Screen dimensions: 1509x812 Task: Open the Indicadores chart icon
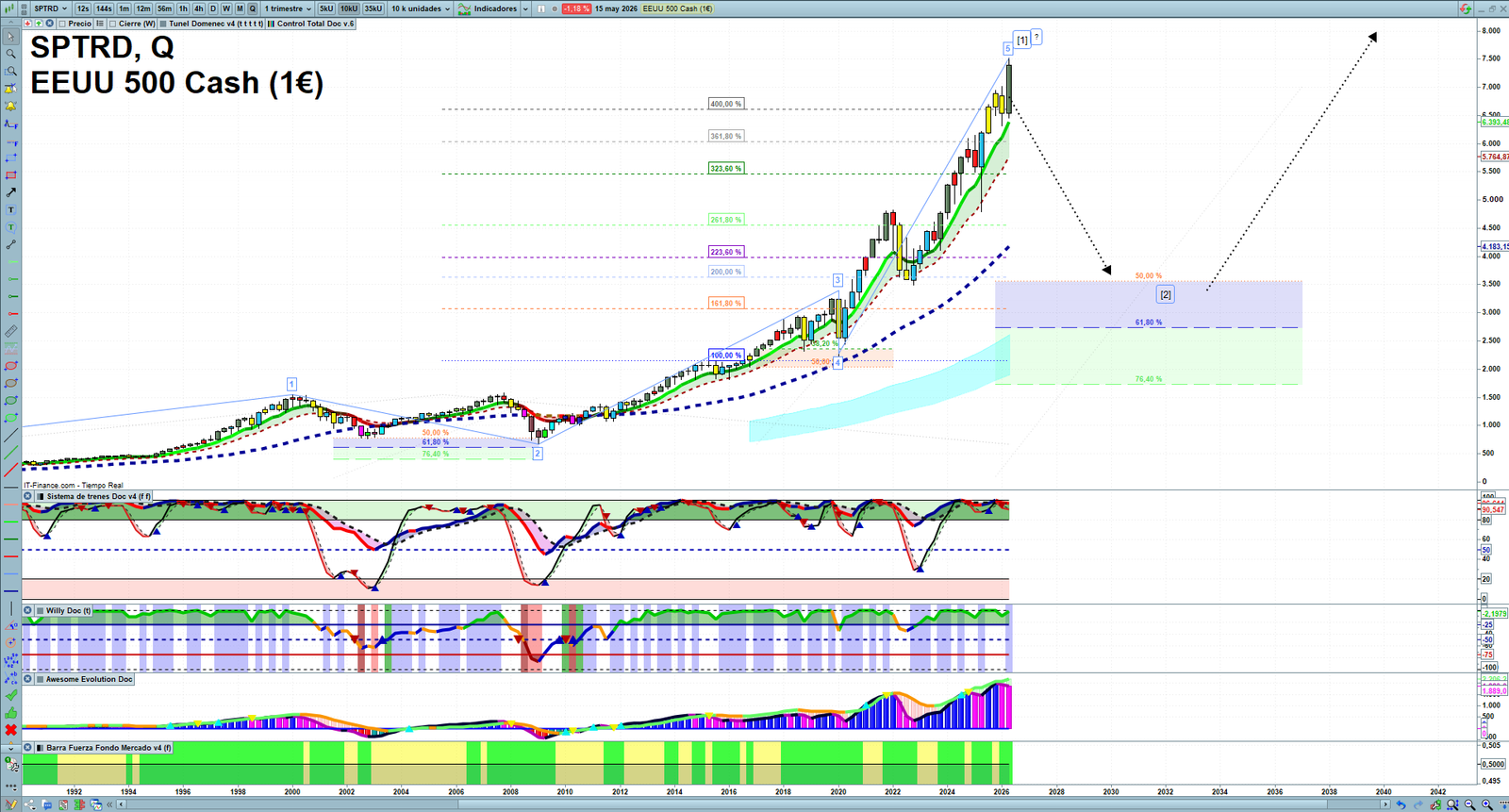tap(465, 8)
